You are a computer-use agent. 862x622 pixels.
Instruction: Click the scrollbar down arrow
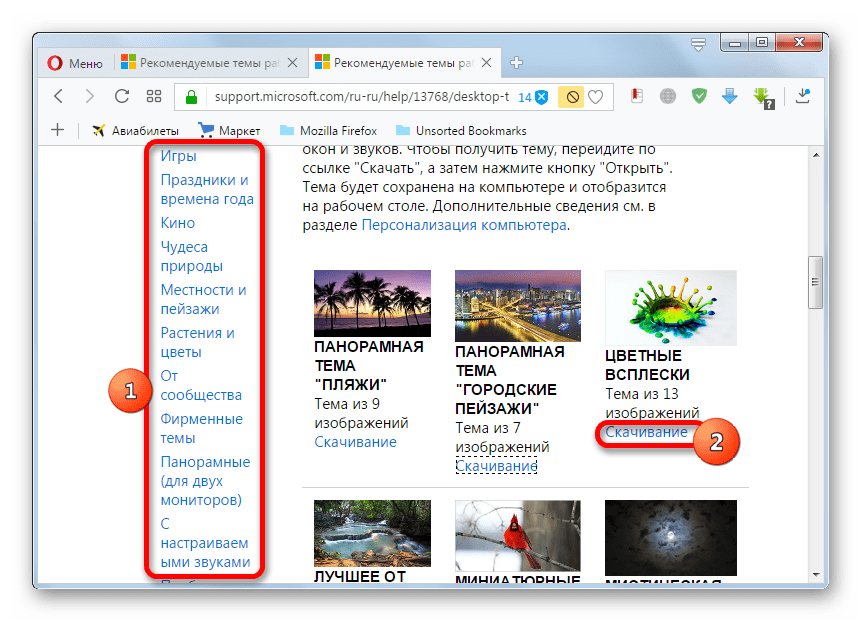pyautogui.click(x=816, y=575)
